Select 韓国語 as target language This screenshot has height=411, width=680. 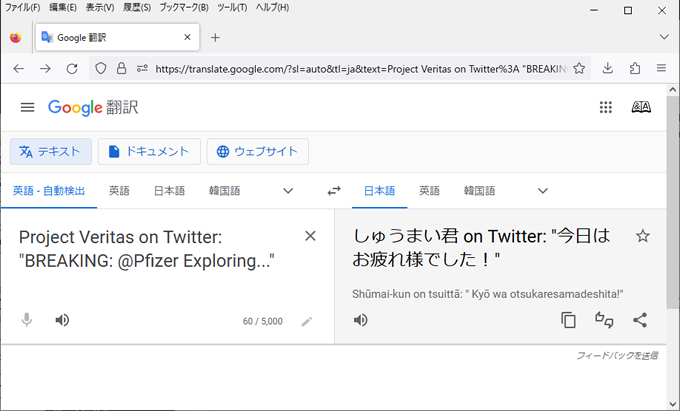tap(479, 191)
